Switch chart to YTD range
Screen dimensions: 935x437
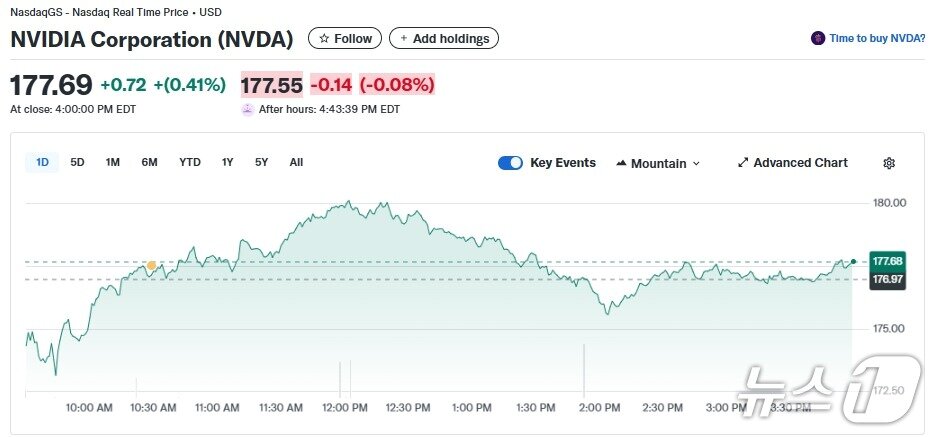[190, 162]
